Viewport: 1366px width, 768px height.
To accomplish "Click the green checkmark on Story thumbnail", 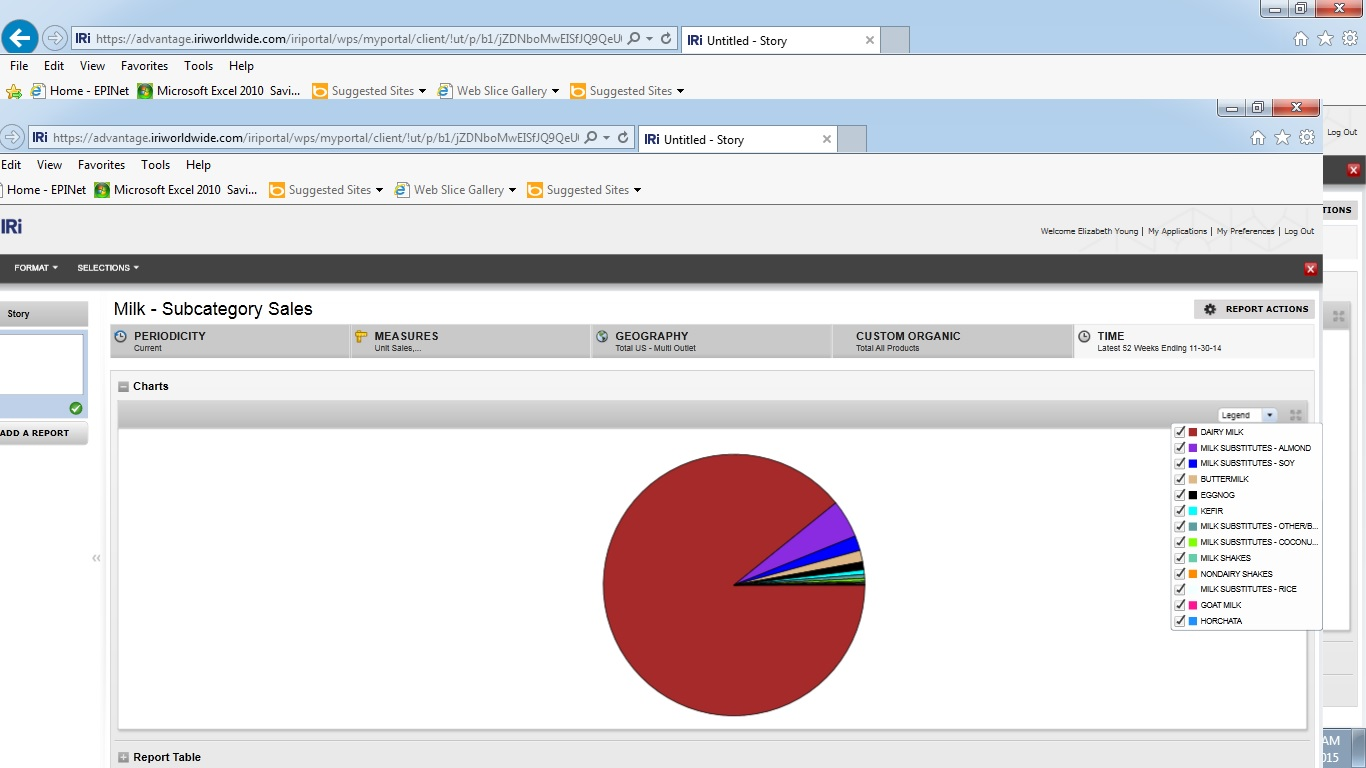I will coord(76,408).
